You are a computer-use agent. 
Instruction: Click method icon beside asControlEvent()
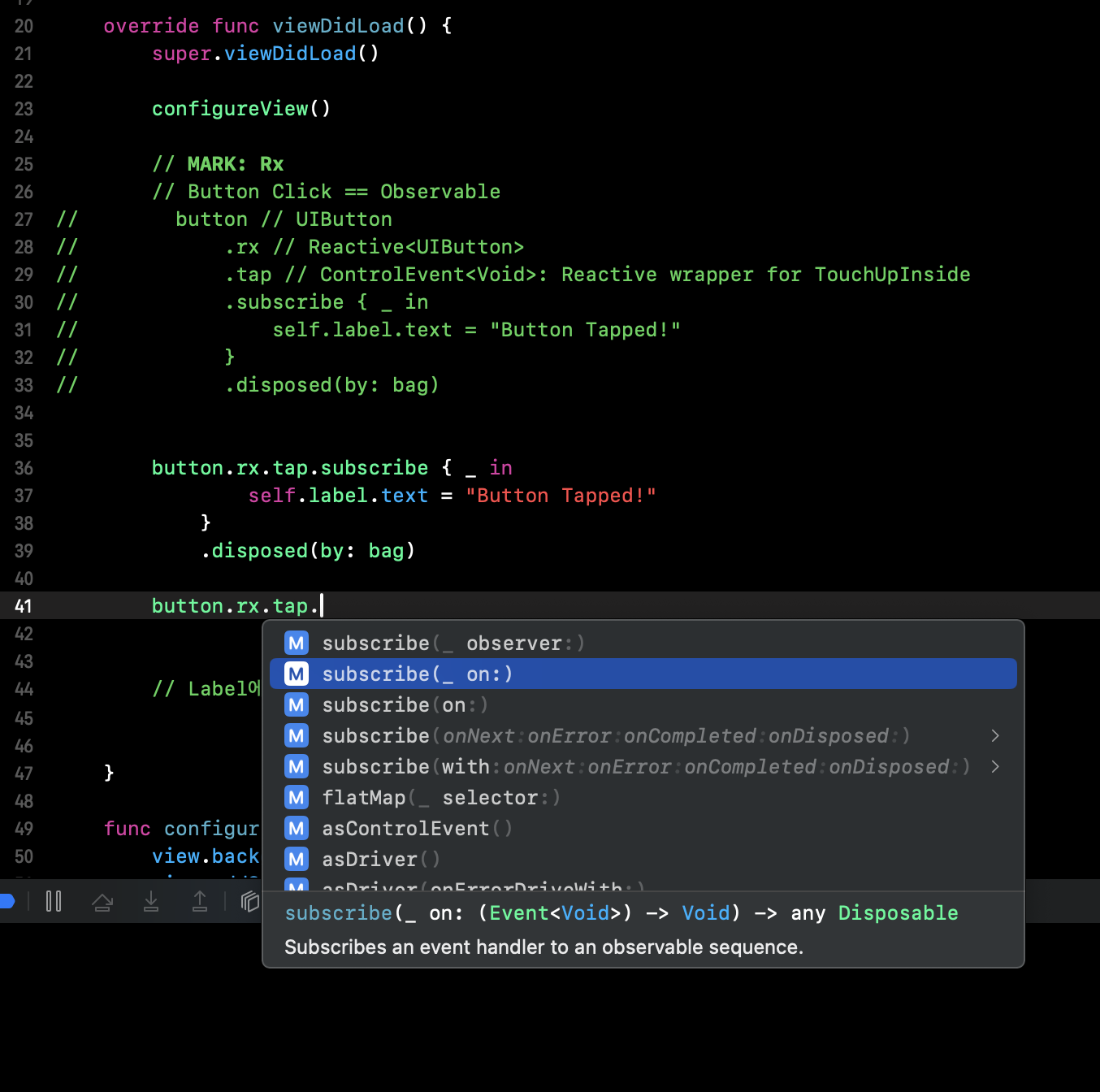pos(297,829)
